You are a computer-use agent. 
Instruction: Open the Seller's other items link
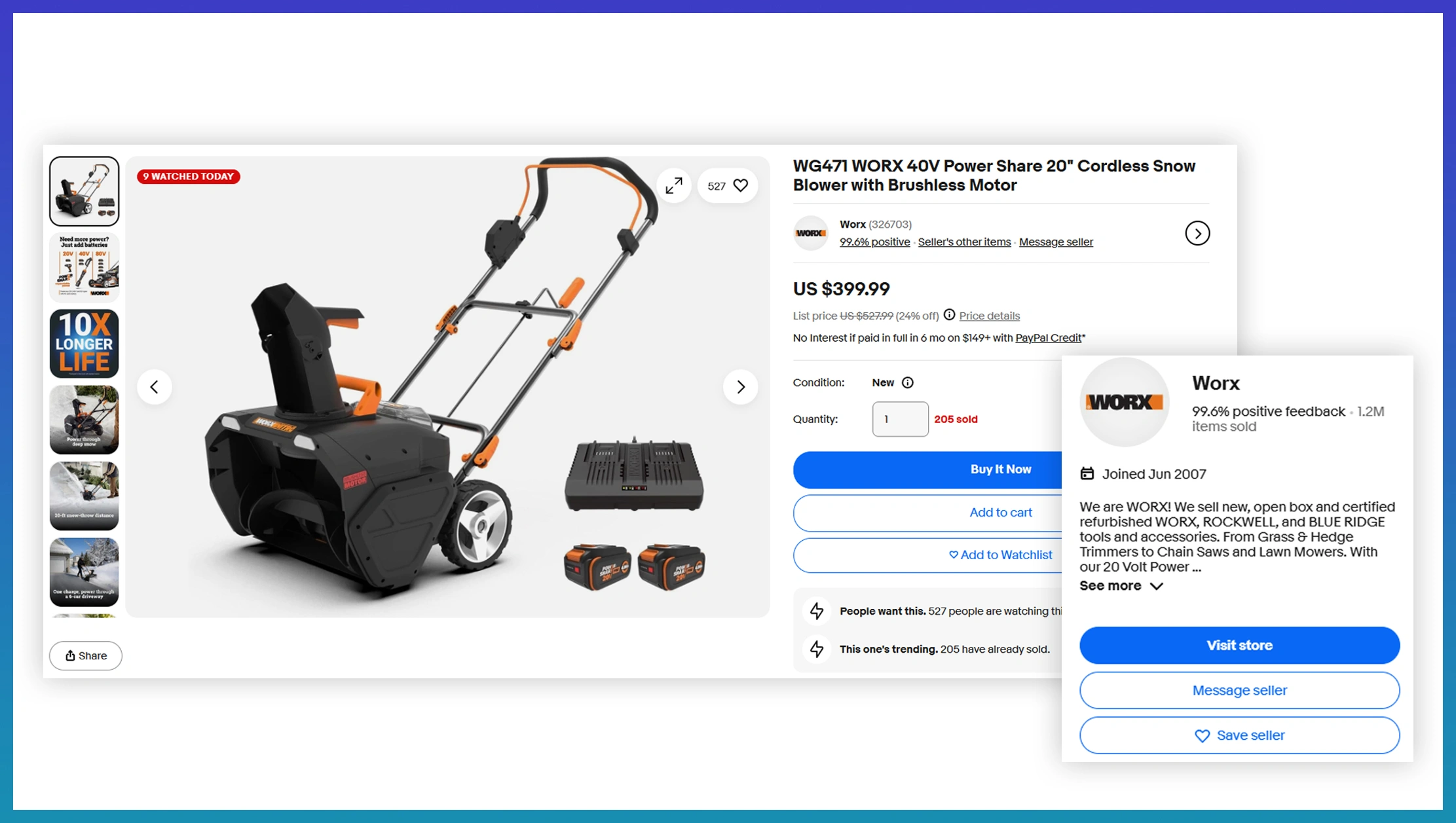tap(964, 242)
